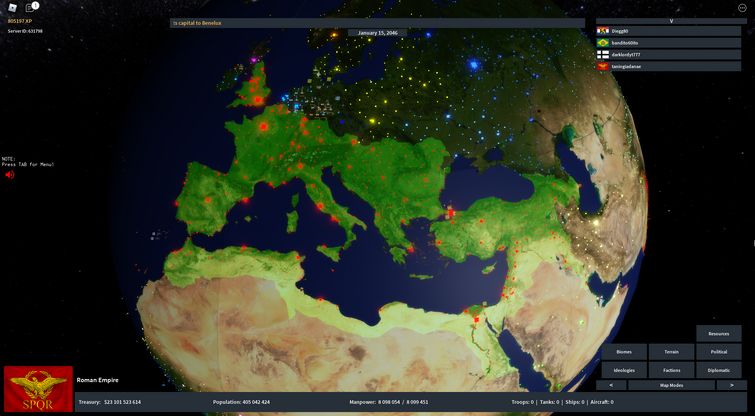755x416 pixels.
Task: Switch to the Terrain map mode
Action: click(671, 352)
